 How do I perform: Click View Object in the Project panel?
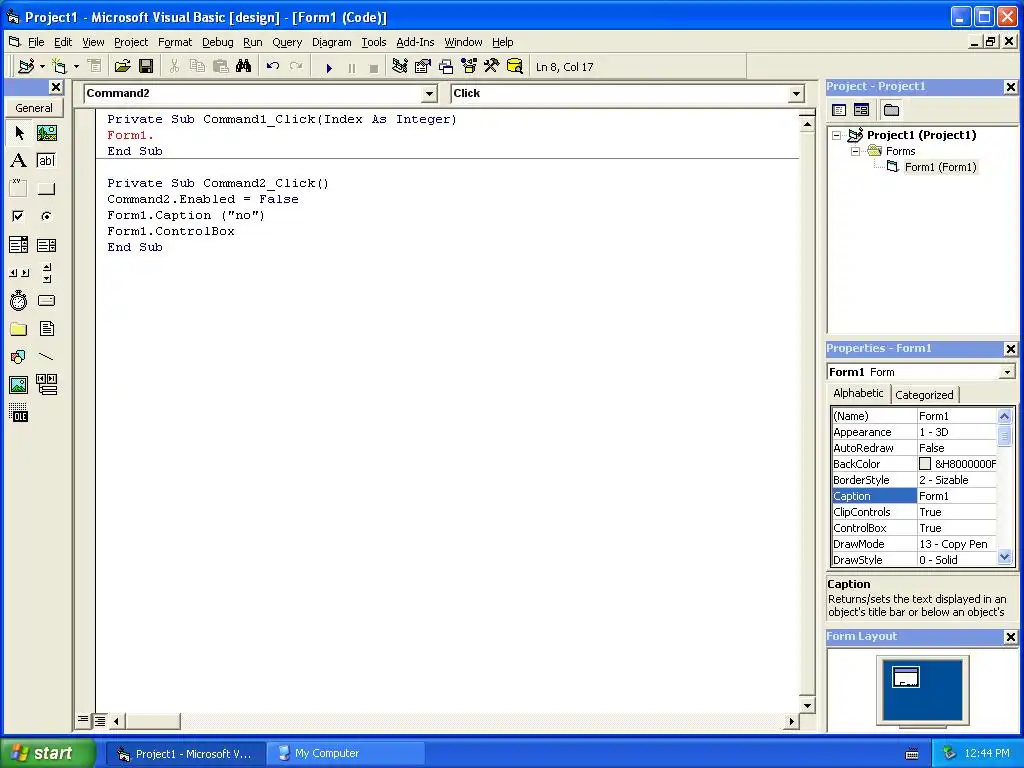(861, 110)
